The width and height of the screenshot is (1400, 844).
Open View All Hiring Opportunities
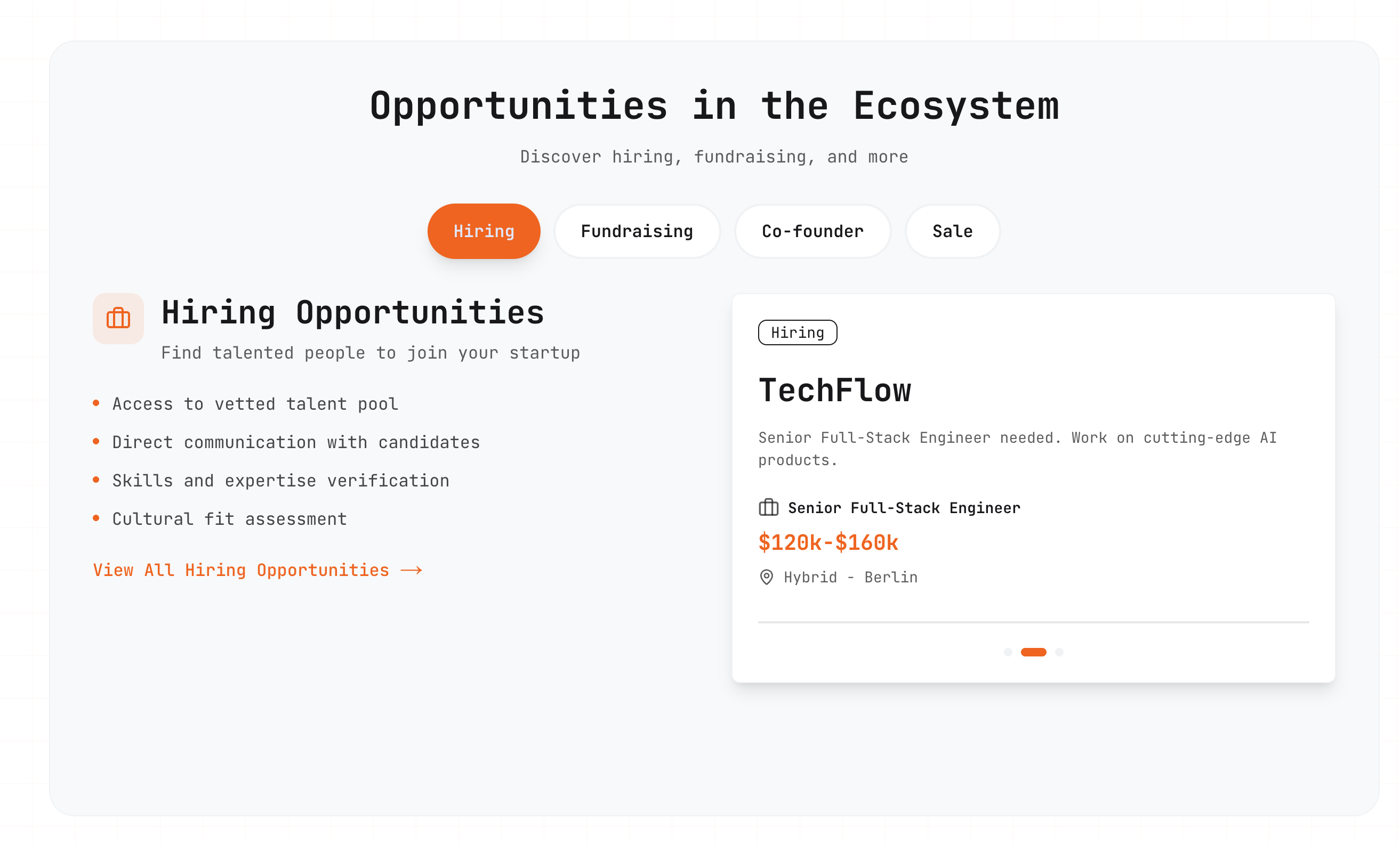tap(241, 570)
